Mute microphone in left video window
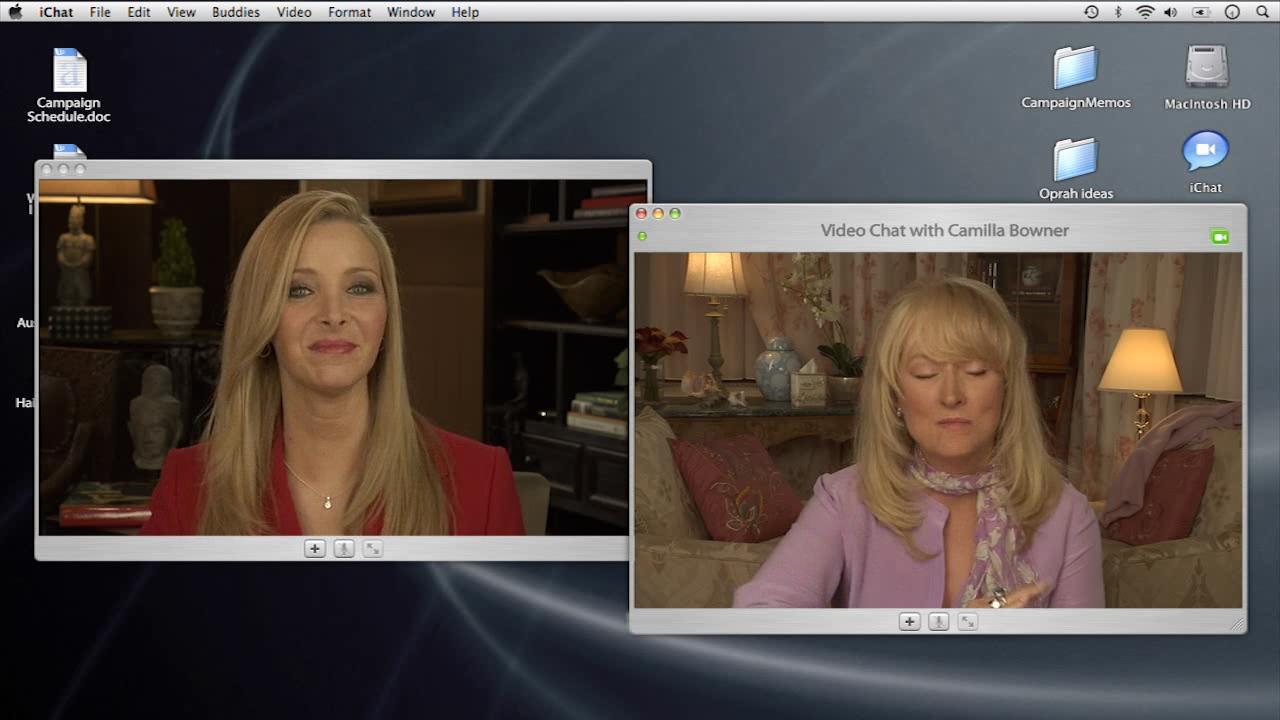Screen dimensions: 1280x720 pyautogui.click(x=344, y=548)
